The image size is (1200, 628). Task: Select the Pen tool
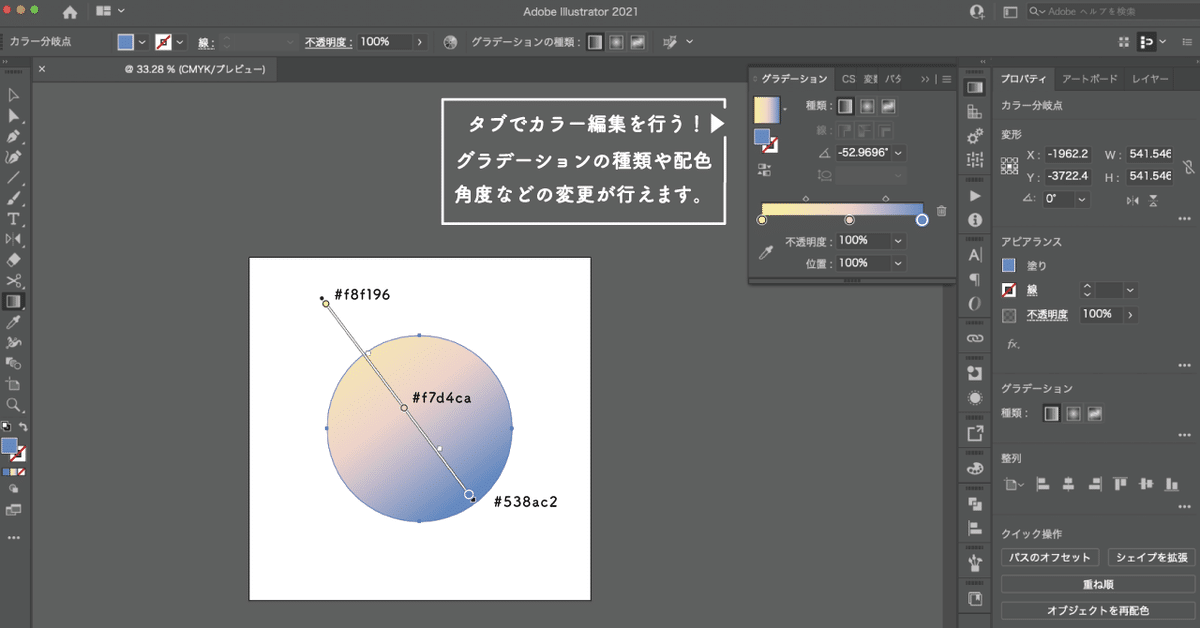(13, 137)
